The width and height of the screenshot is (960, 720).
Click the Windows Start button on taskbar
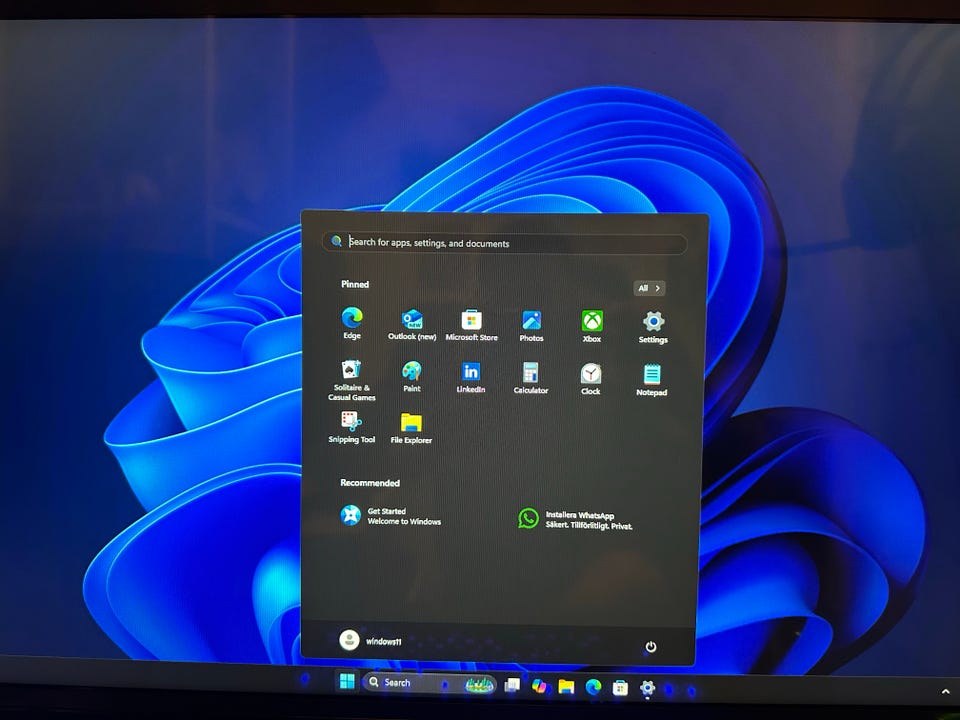click(x=347, y=681)
